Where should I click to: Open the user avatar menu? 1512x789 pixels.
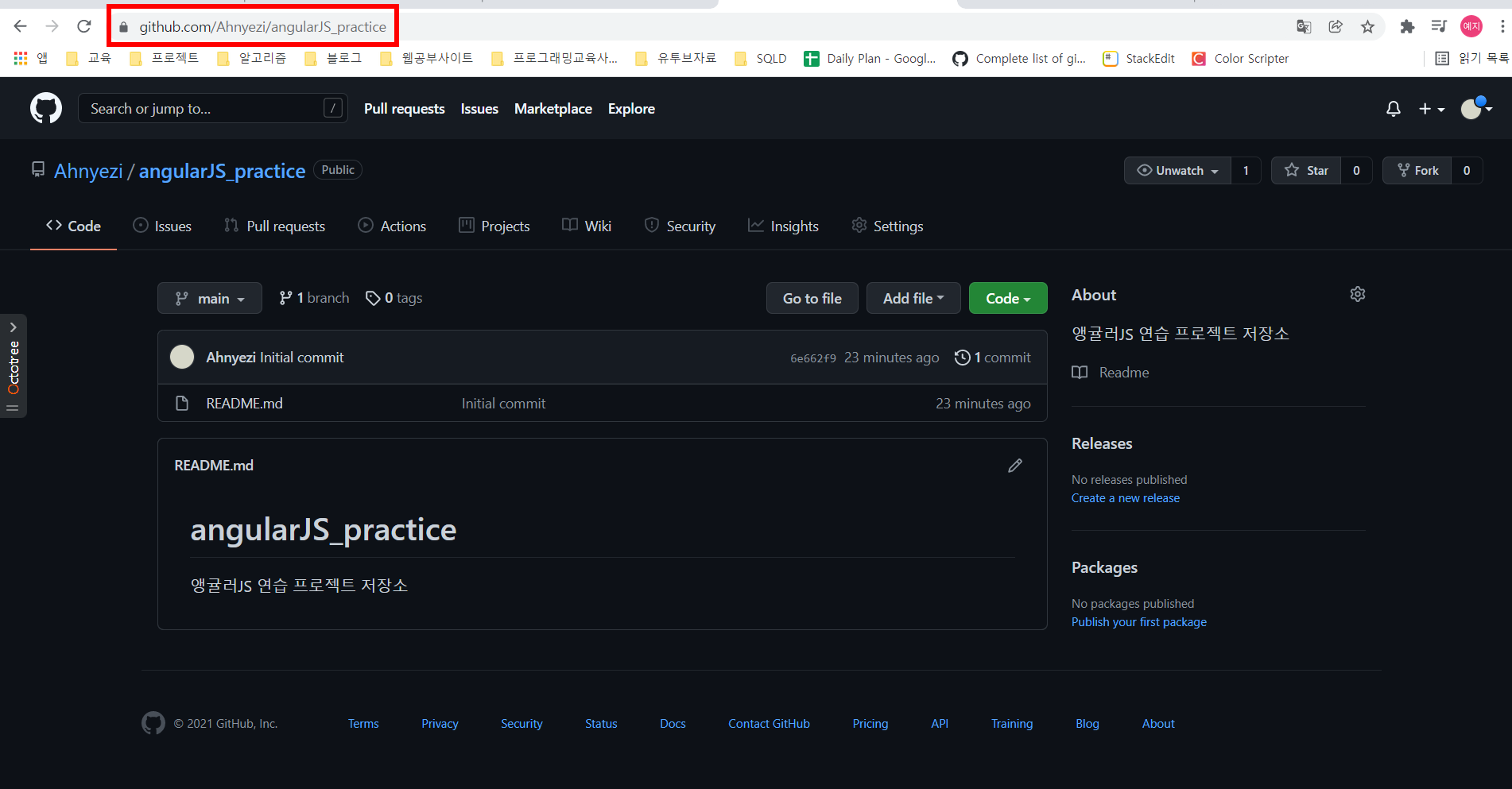(x=1477, y=108)
